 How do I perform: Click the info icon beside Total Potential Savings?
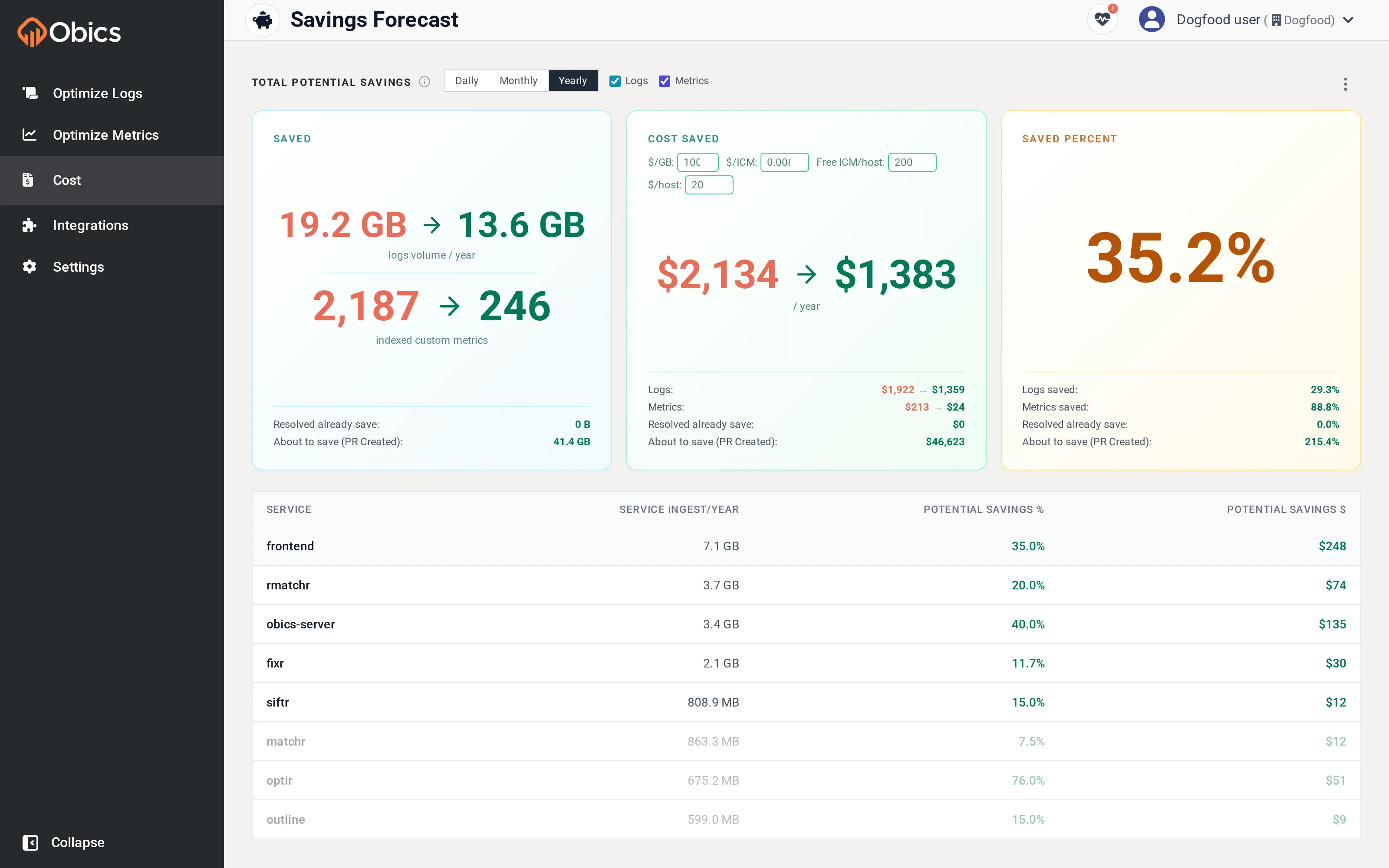pyautogui.click(x=424, y=82)
